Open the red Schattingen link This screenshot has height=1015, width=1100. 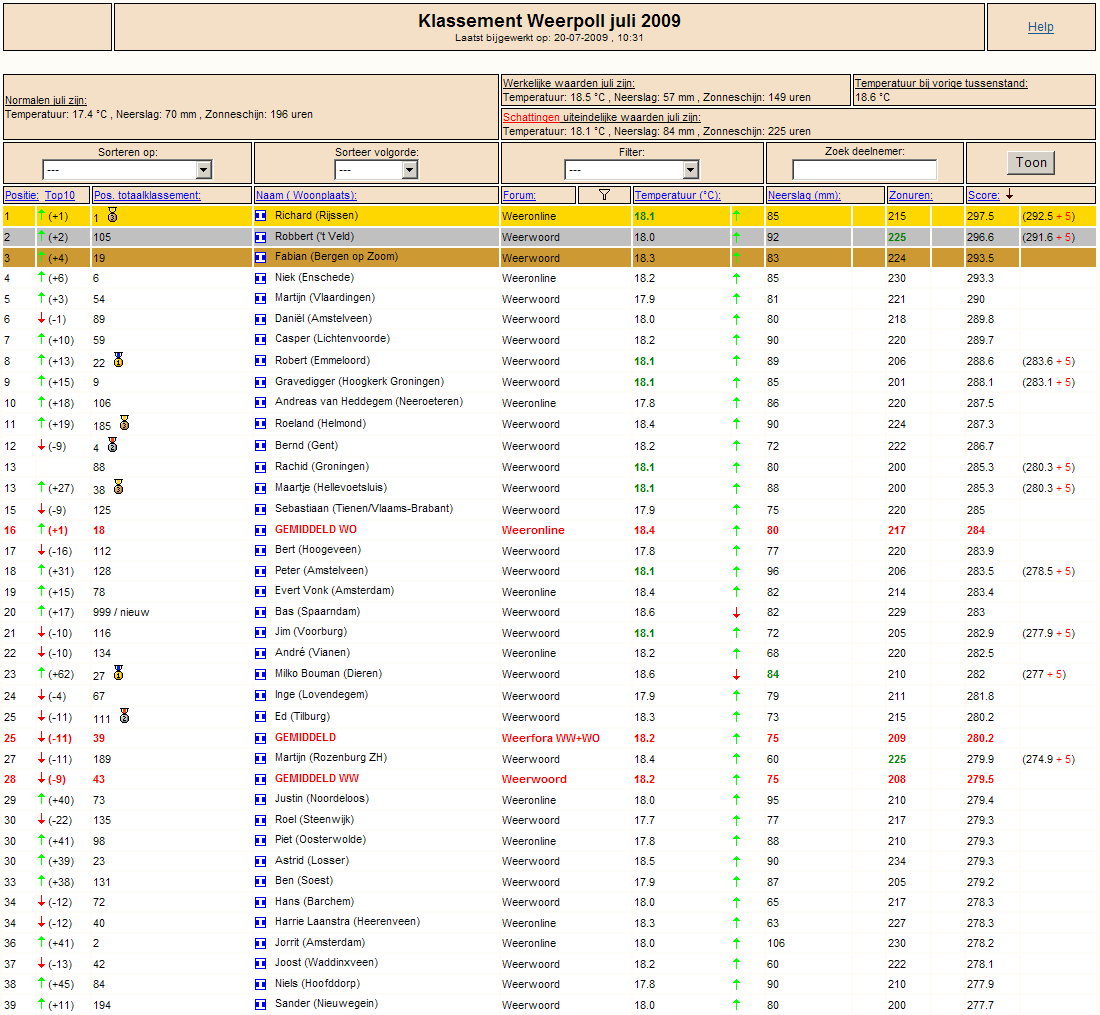coord(531,117)
